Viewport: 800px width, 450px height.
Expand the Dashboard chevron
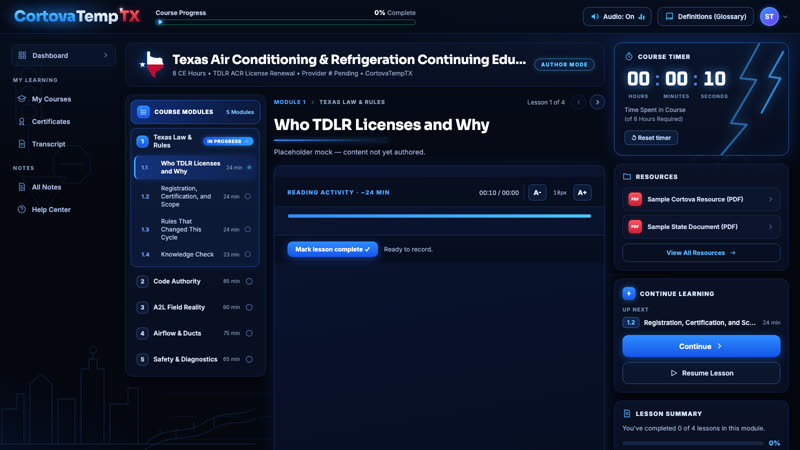[x=106, y=55]
